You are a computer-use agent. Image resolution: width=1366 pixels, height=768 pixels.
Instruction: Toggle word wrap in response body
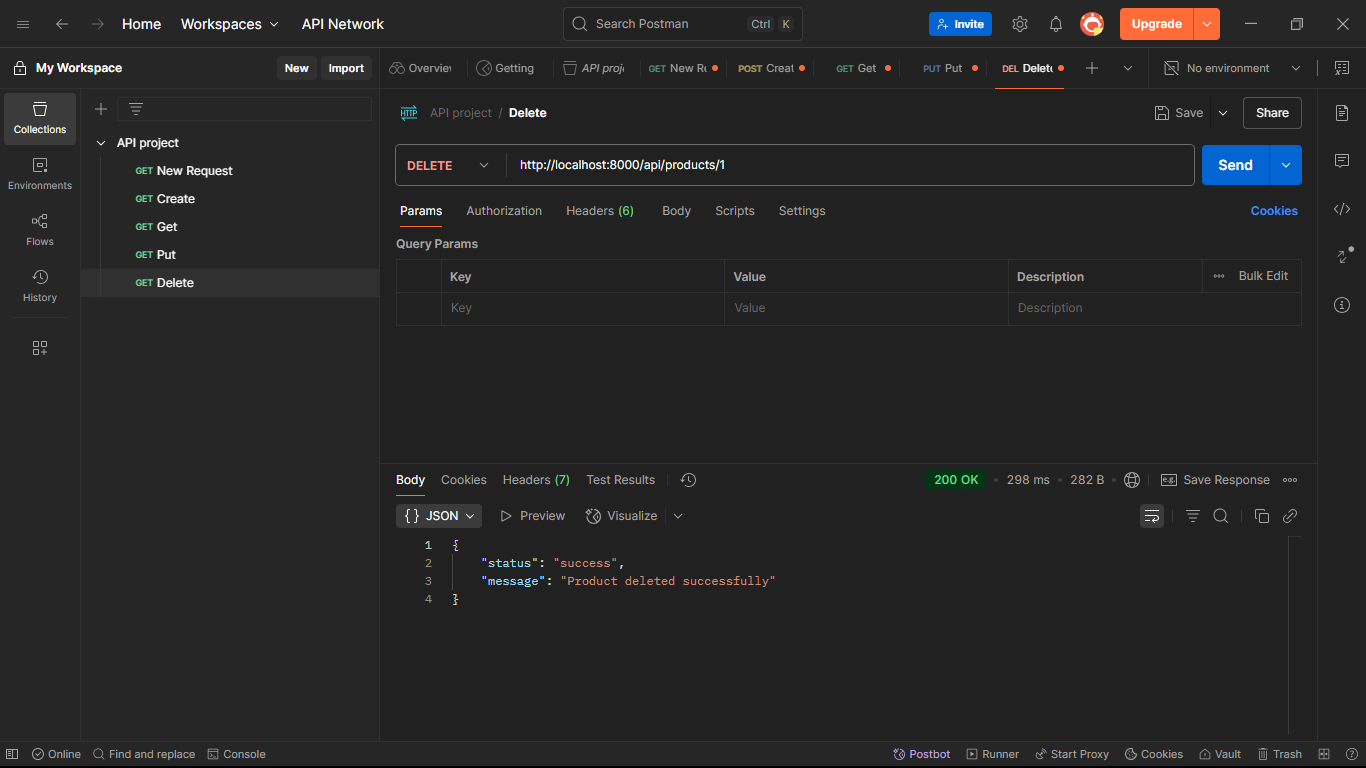(x=1152, y=516)
